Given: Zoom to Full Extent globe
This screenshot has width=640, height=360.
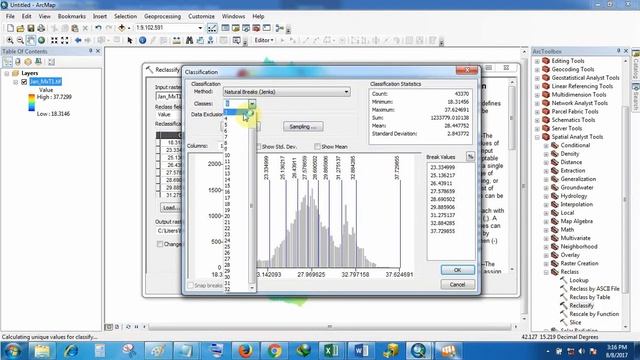Looking at the screenshot, I should [41, 40].
